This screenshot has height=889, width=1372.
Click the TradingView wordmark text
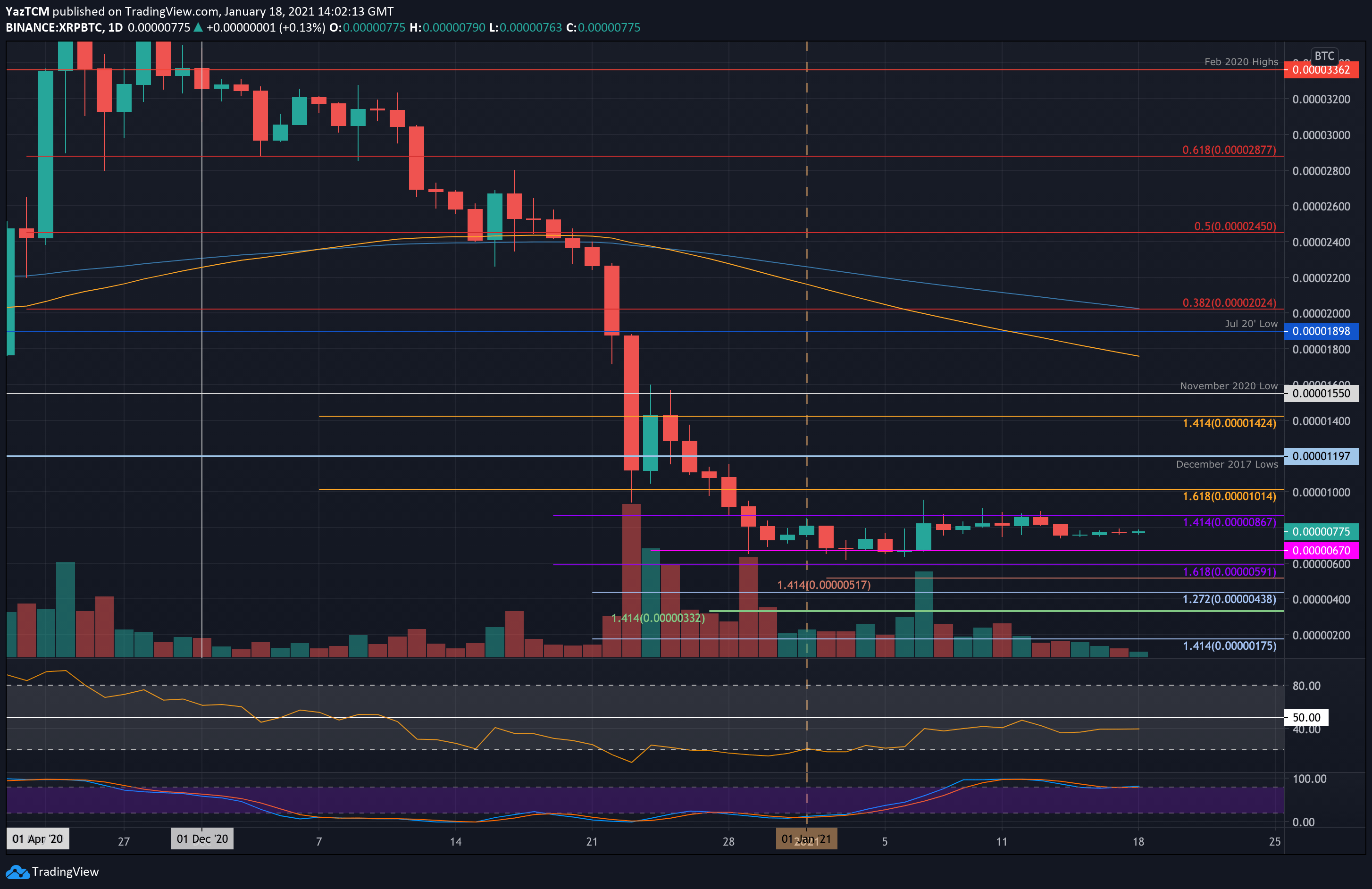click(65, 872)
